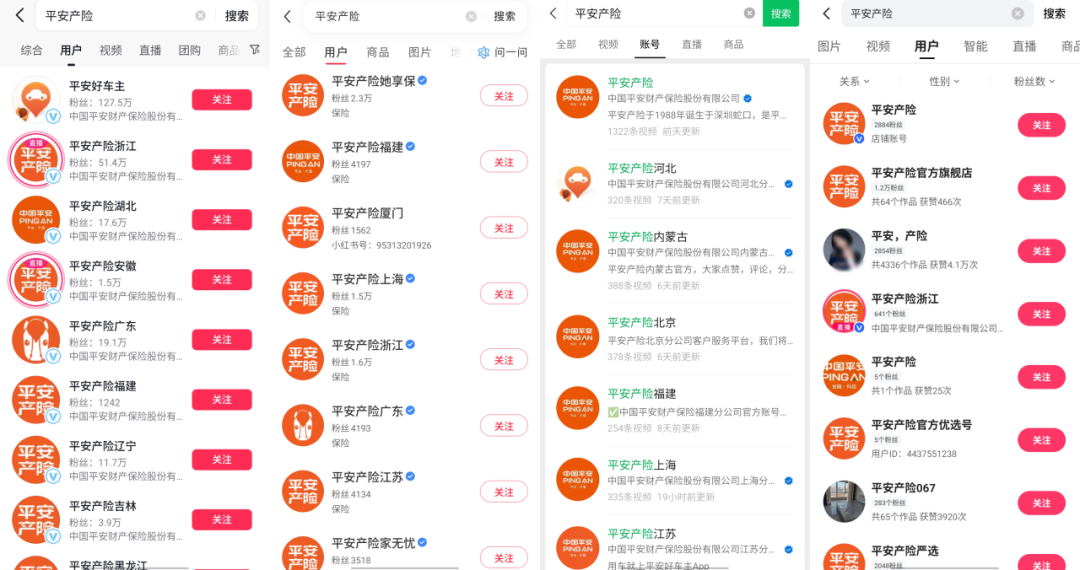
Task: Tap 搜索 above the 团购 tab
Action: pos(237,15)
